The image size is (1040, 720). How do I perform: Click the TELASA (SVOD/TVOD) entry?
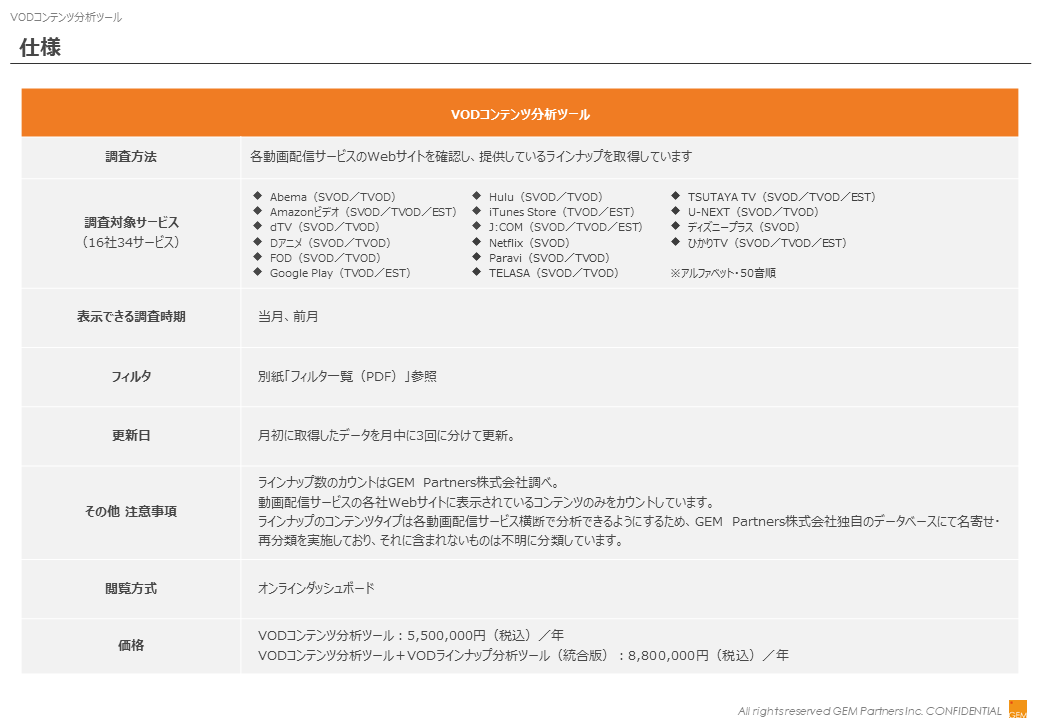pyautogui.click(x=553, y=273)
